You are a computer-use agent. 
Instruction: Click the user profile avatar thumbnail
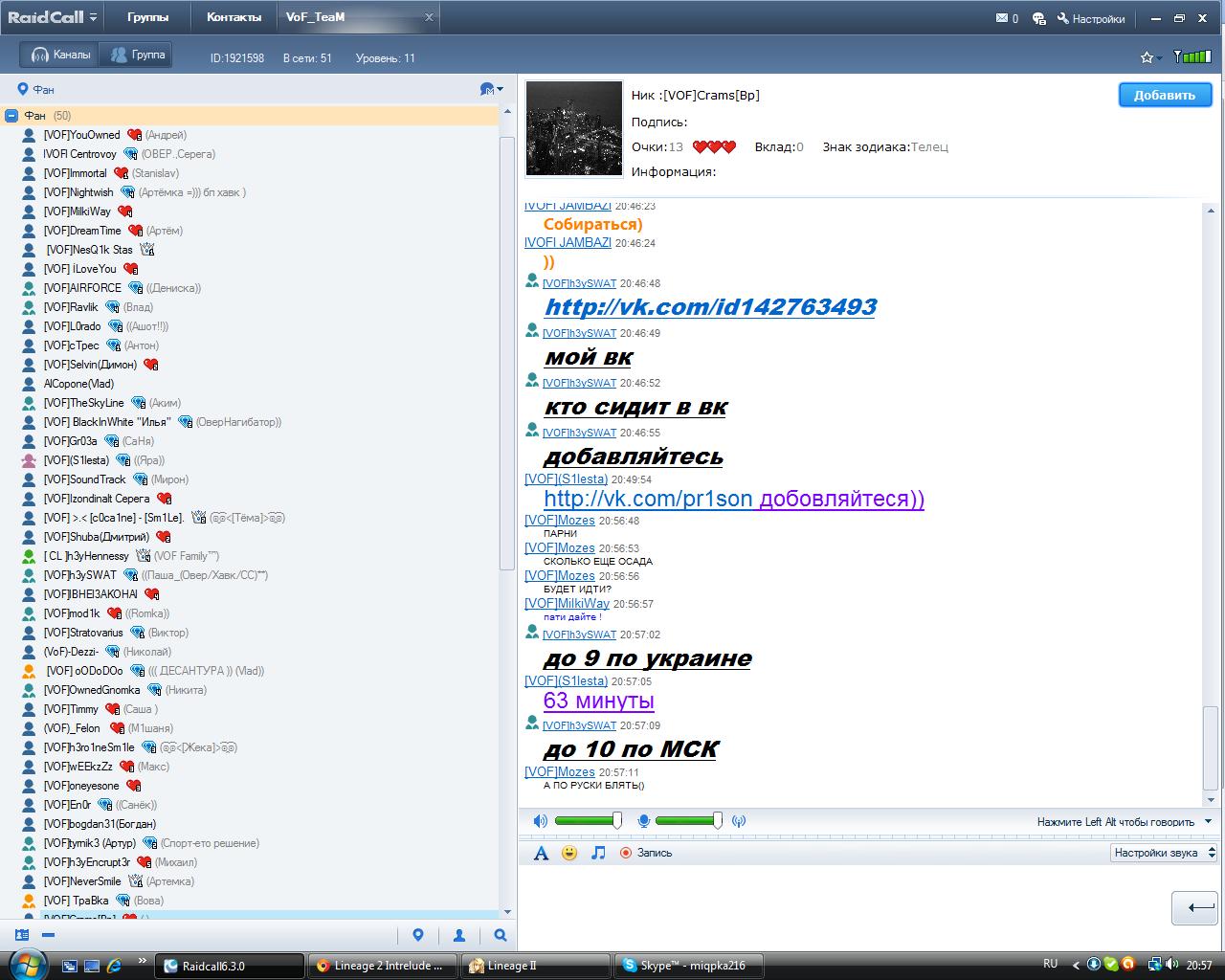(x=574, y=129)
